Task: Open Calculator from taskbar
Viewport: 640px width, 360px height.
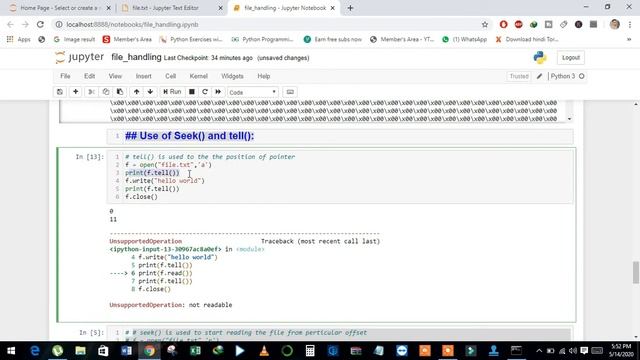Action: click(310, 351)
